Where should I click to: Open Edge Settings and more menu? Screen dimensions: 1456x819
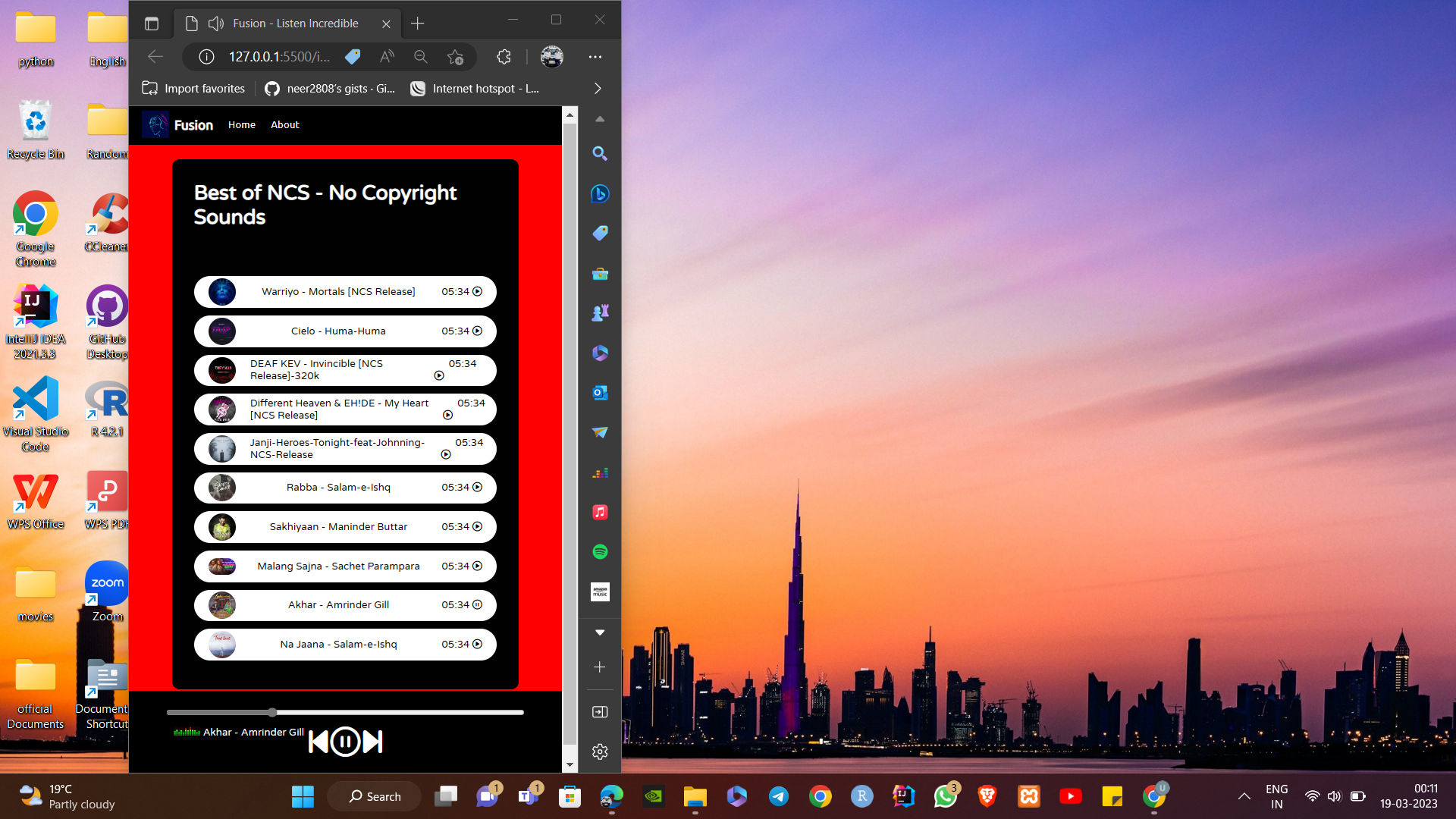(x=595, y=57)
